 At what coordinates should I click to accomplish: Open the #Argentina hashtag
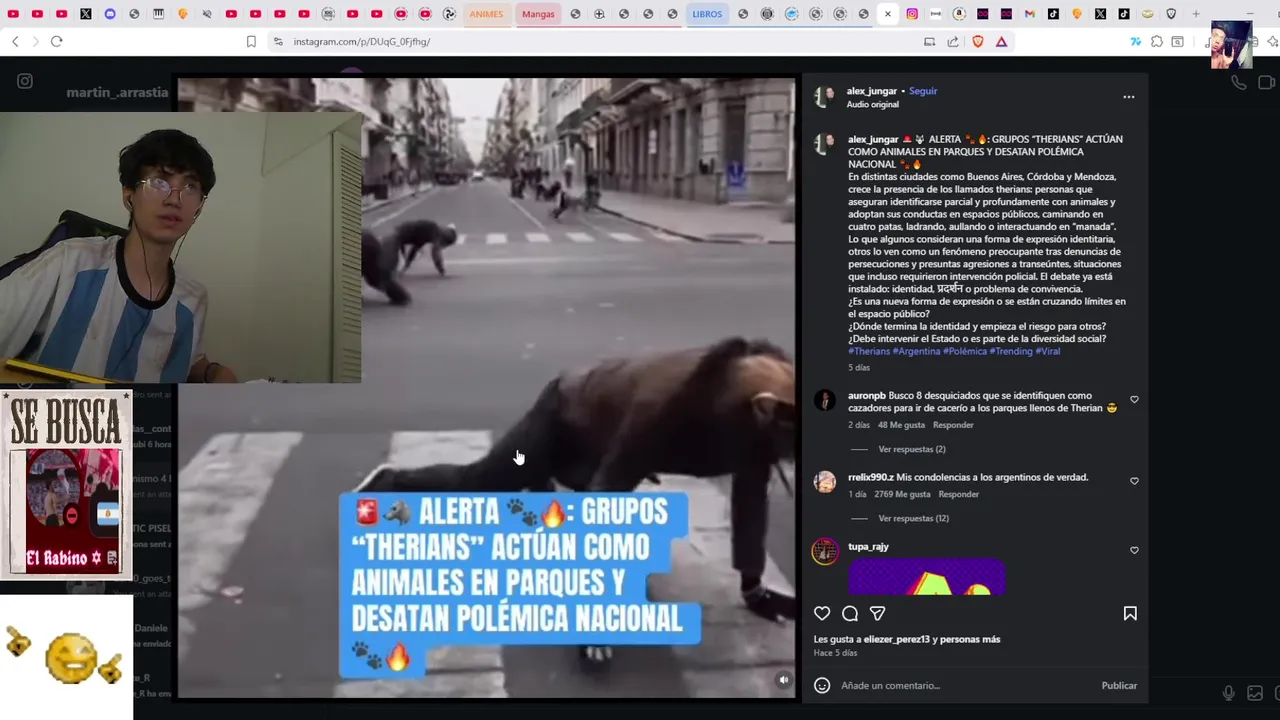click(916, 351)
